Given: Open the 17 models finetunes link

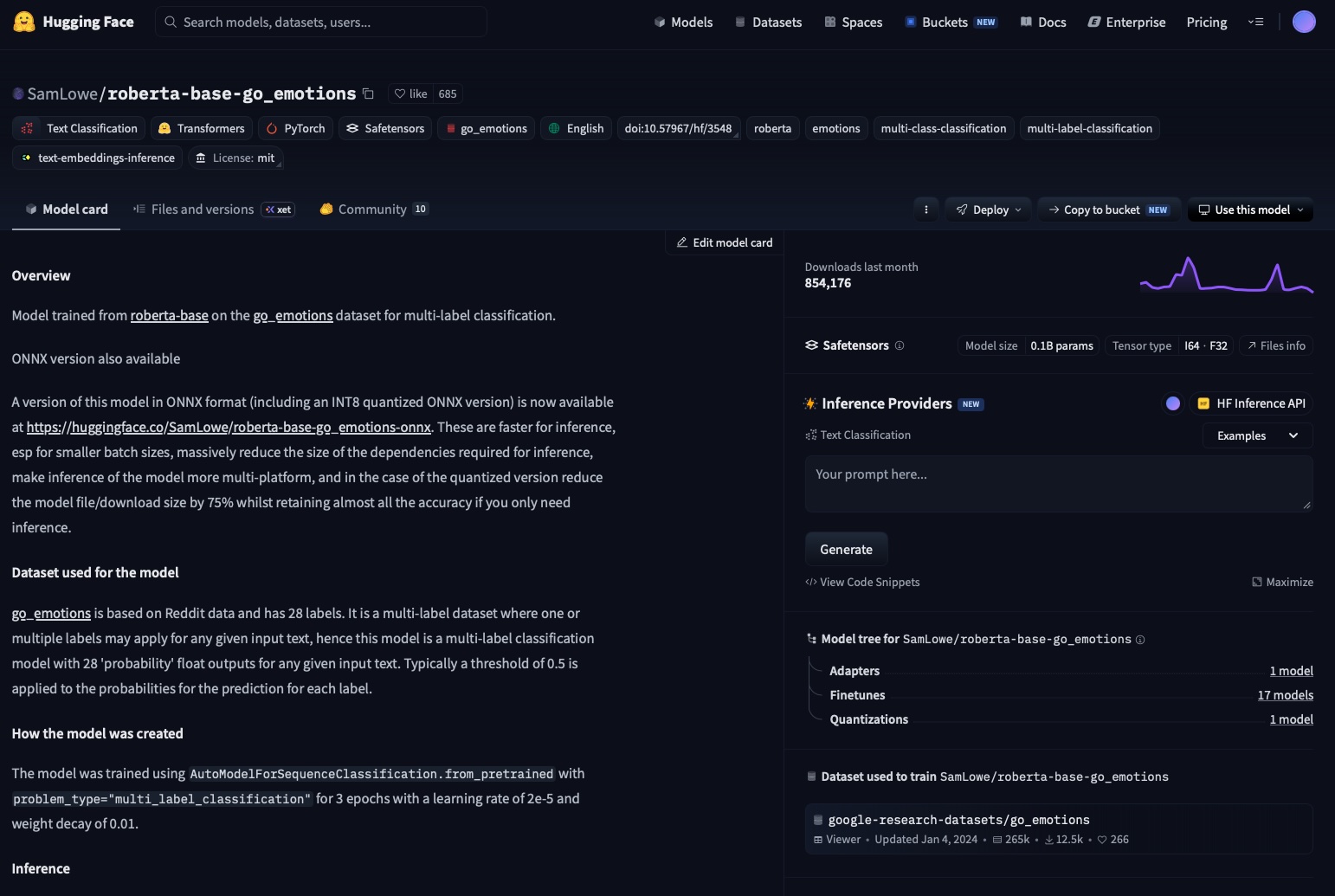Looking at the screenshot, I should pyautogui.click(x=1285, y=695).
